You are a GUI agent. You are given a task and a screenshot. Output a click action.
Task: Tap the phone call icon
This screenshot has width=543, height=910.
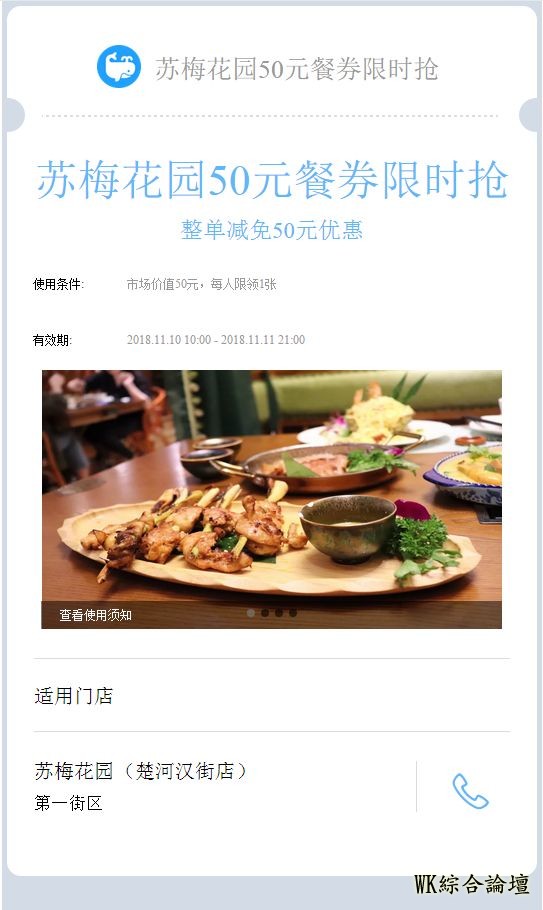pos(470,791)
